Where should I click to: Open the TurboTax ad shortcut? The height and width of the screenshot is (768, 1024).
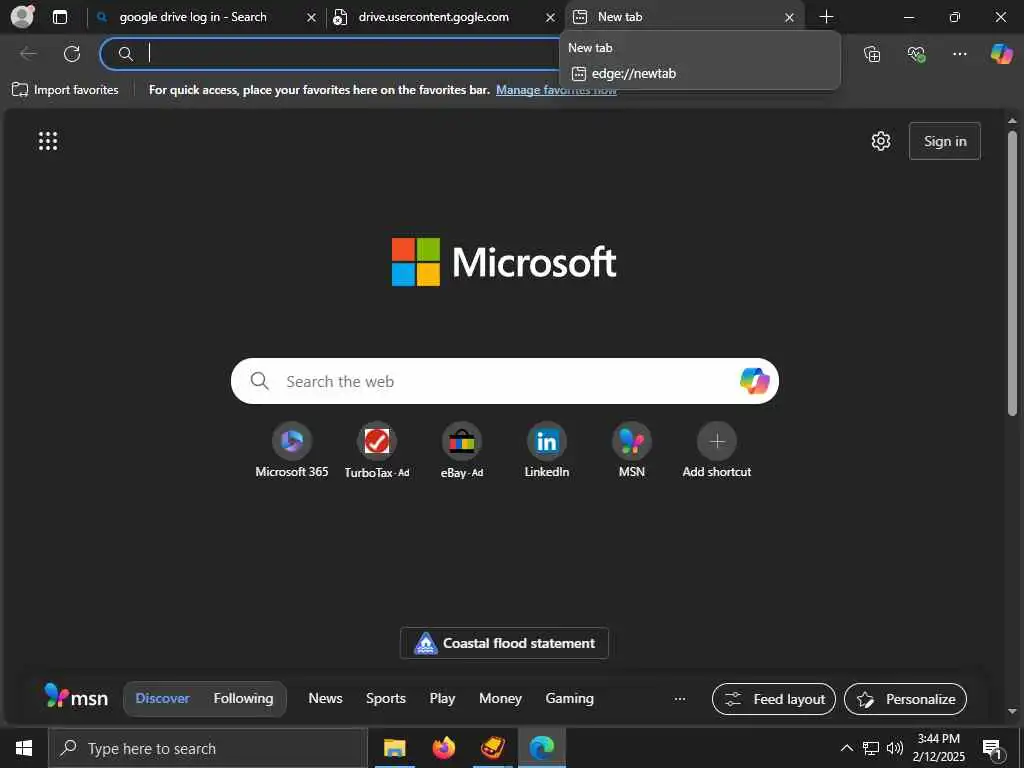pos(377,451)
